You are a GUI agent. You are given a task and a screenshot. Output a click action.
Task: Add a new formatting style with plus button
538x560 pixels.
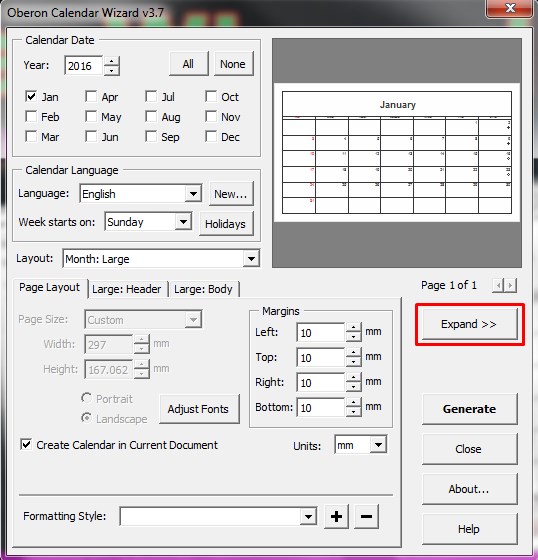point(336,516)
